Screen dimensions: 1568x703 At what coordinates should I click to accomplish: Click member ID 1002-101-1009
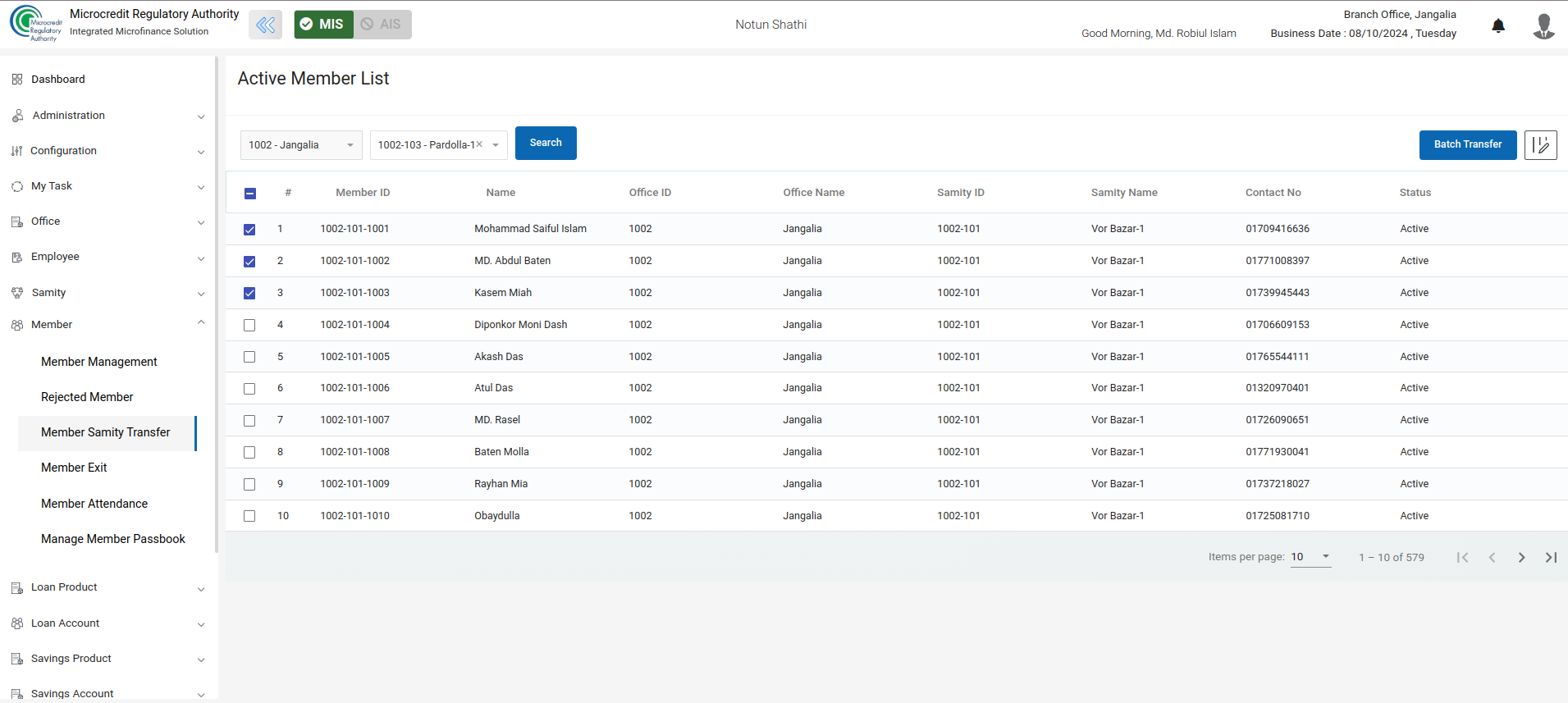pyautogui.click(x=354, y=484)
